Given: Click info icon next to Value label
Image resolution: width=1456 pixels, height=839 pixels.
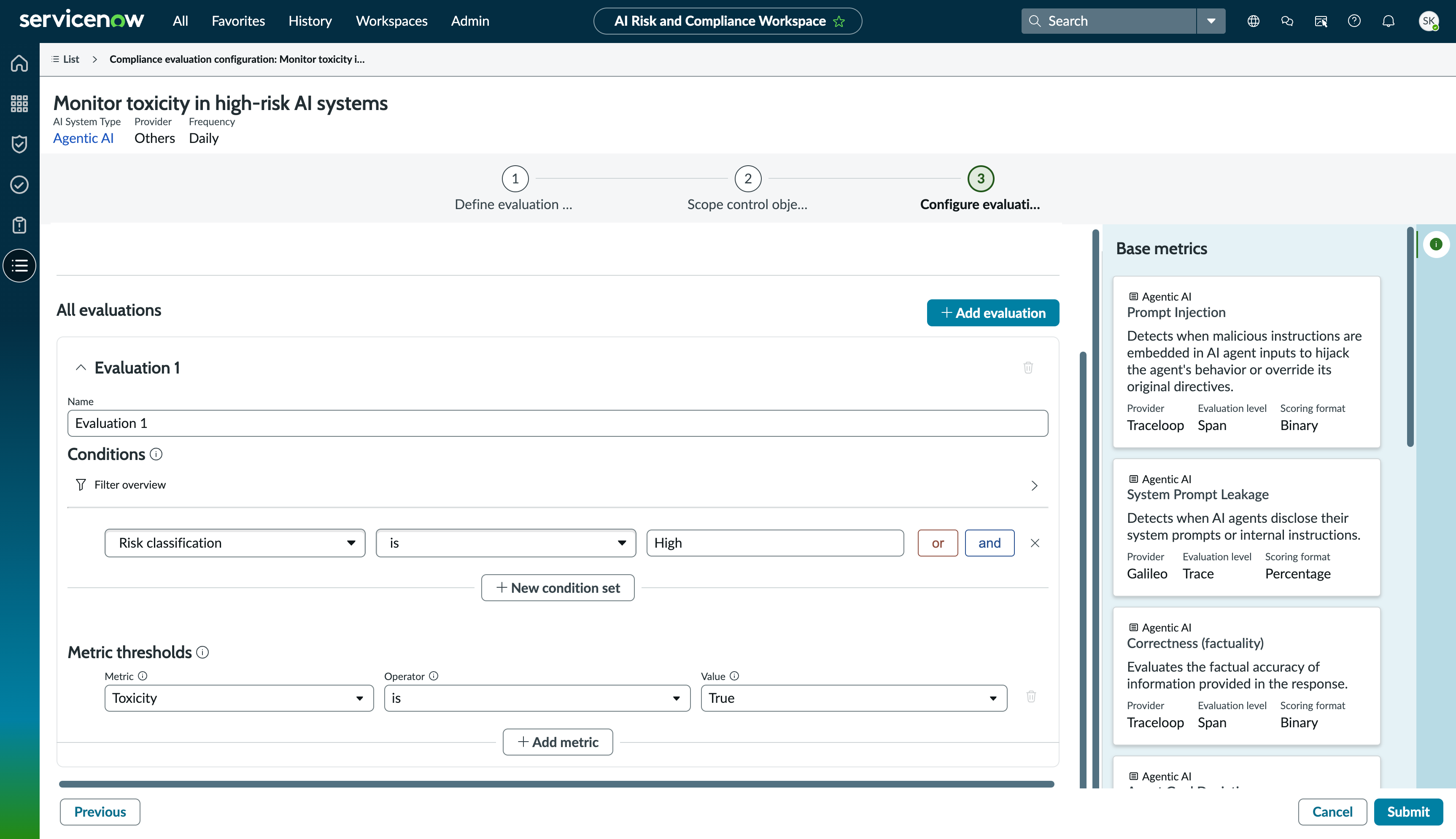Looking at the screenshot, I should (734, 676).
